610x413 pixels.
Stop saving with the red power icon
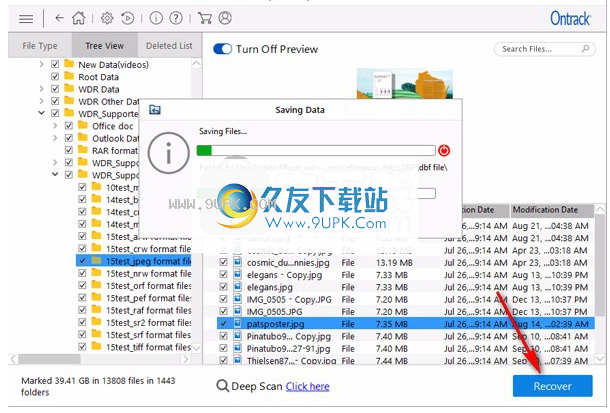click(444, 150)
